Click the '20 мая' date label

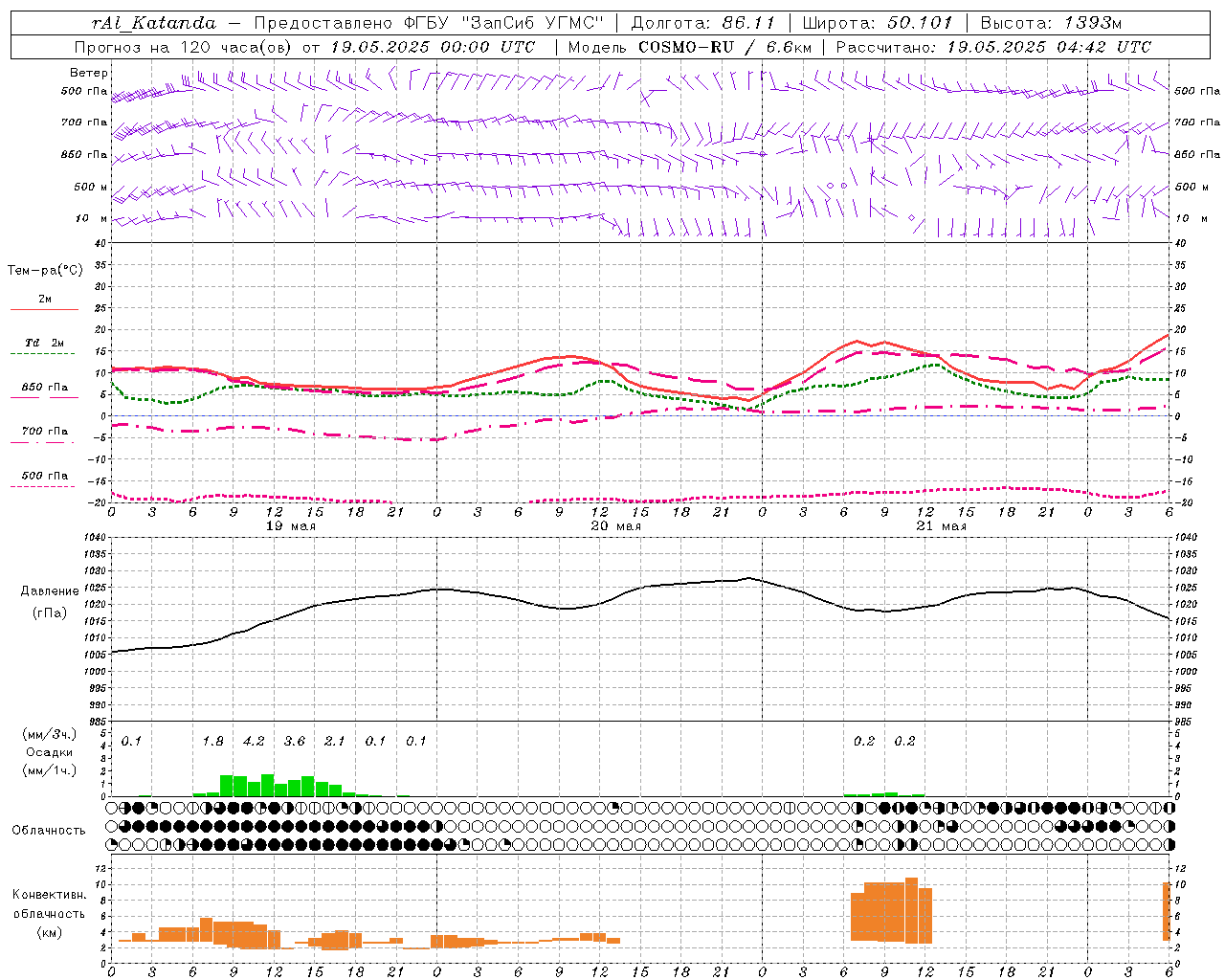(x=616, y=526)
